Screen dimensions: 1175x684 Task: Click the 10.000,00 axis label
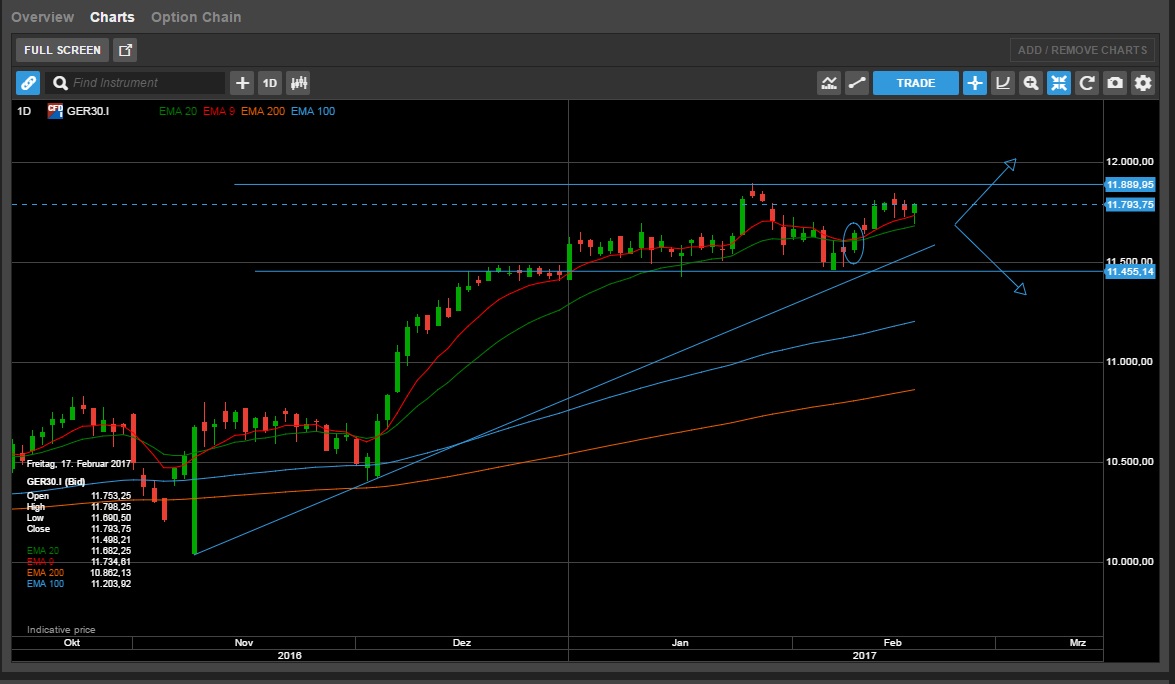[1129, 562]
